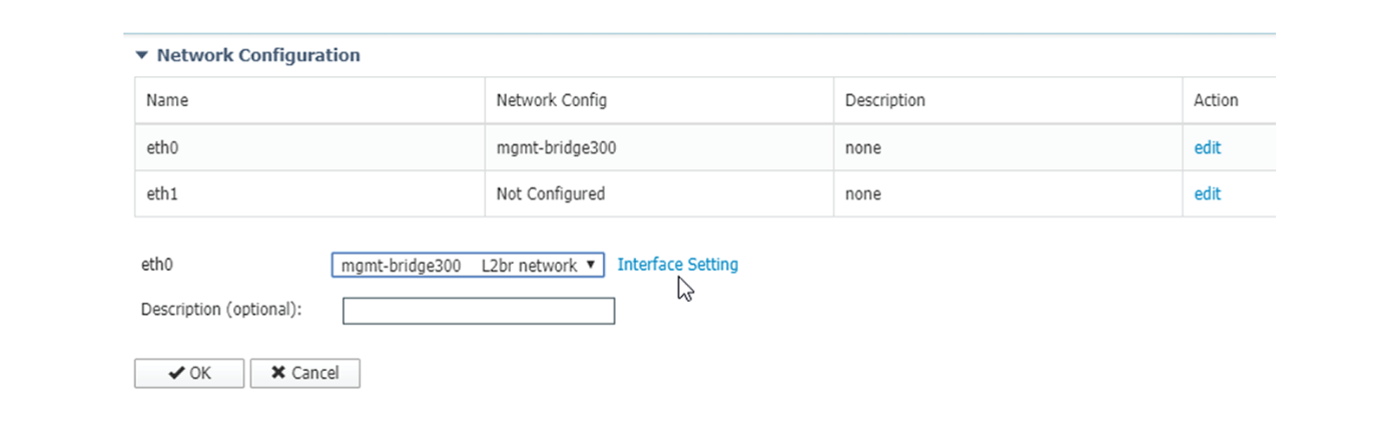Select the eth1 name cell in table

(x=310, y=194)
